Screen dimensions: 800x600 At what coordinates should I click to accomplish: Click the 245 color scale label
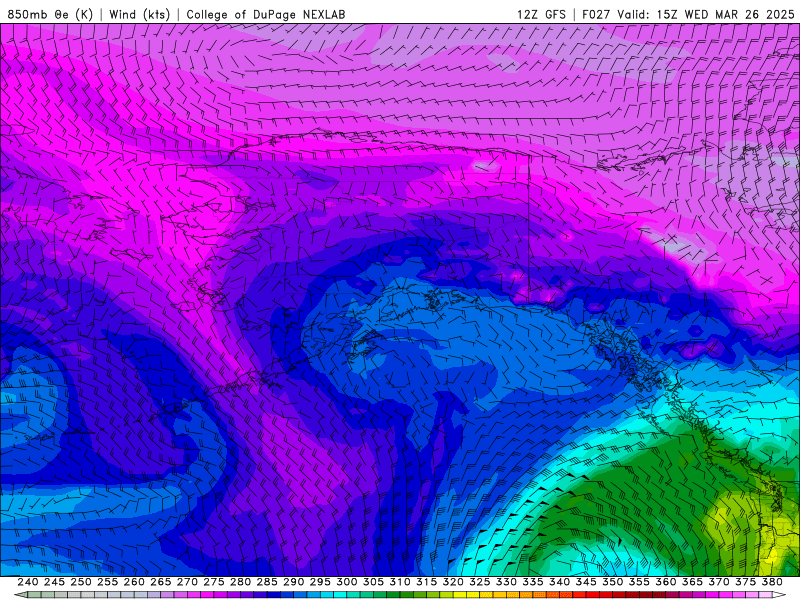(54, 582)
